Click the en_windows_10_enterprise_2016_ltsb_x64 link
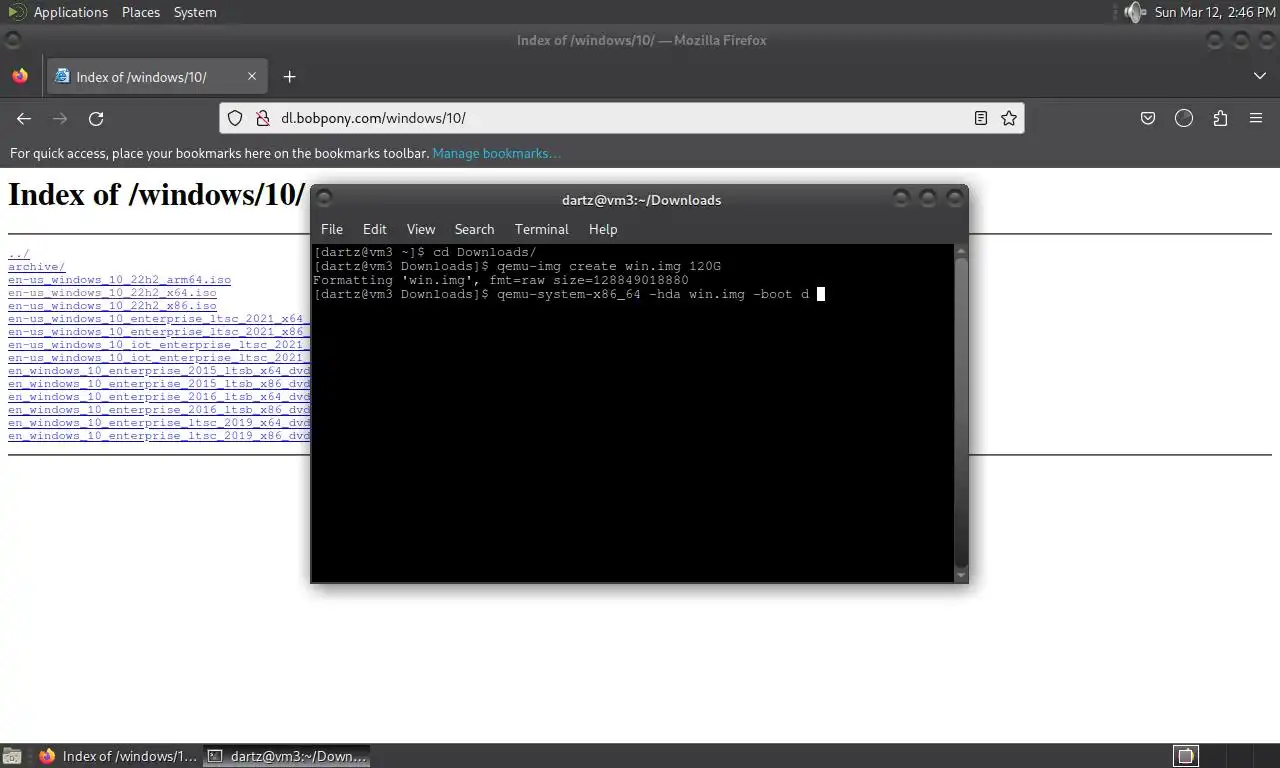Image resolution: width=1280 pixels, height=768 pixels. [159, 397]
